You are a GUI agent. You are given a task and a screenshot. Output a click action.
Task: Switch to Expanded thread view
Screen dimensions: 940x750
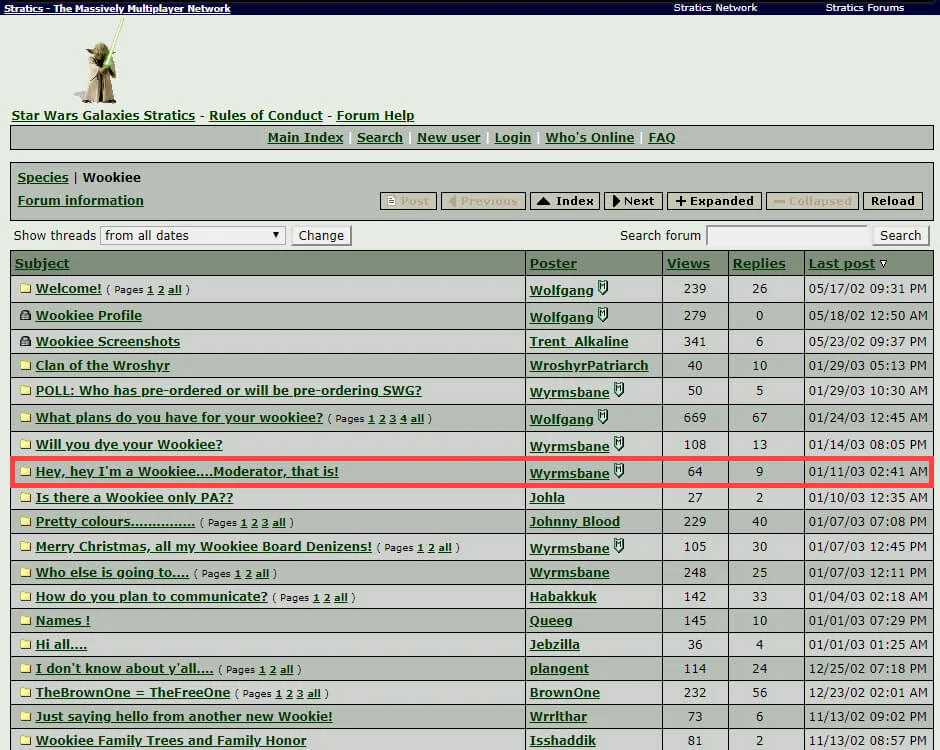coord(714,201)
